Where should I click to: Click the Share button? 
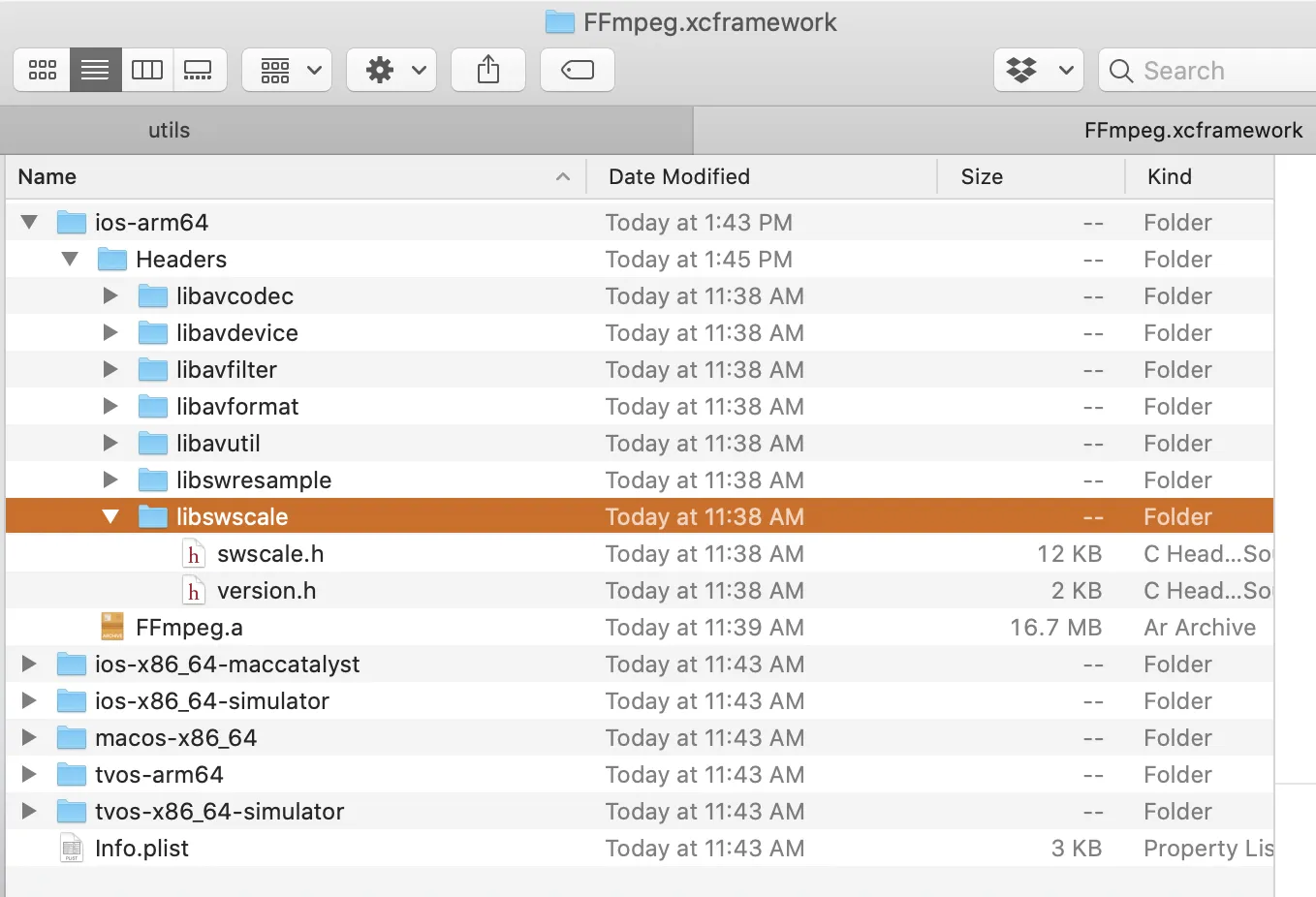488,70
